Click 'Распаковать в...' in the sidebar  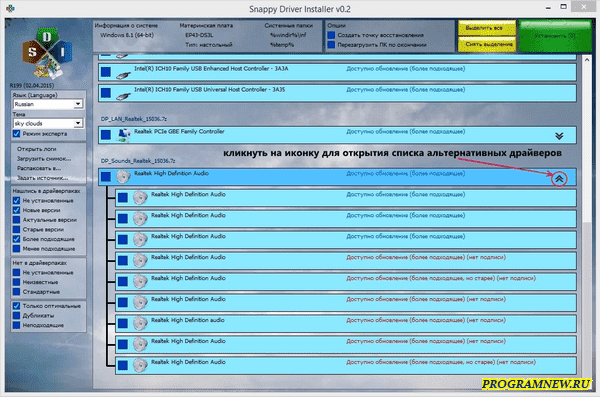[39, 168]
